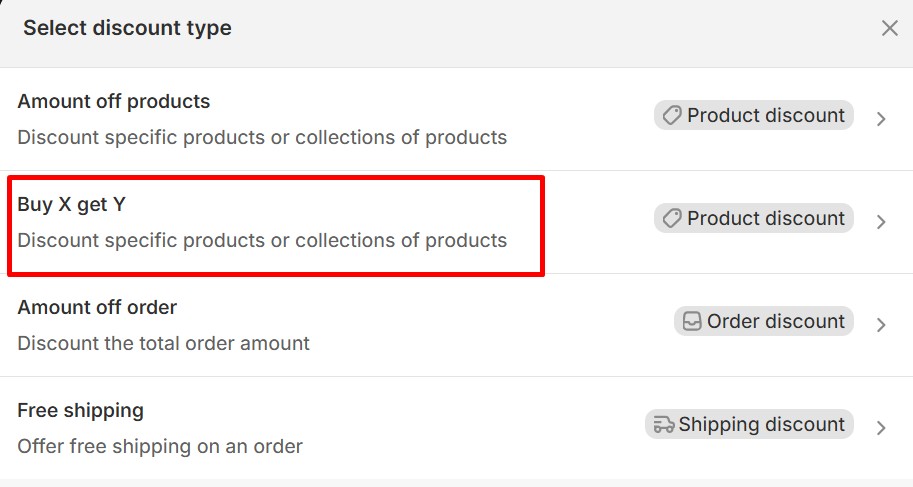Click the inbox icon beside Order discount
913x487 pixels.
pyautogui.click(x=692, y=322)
